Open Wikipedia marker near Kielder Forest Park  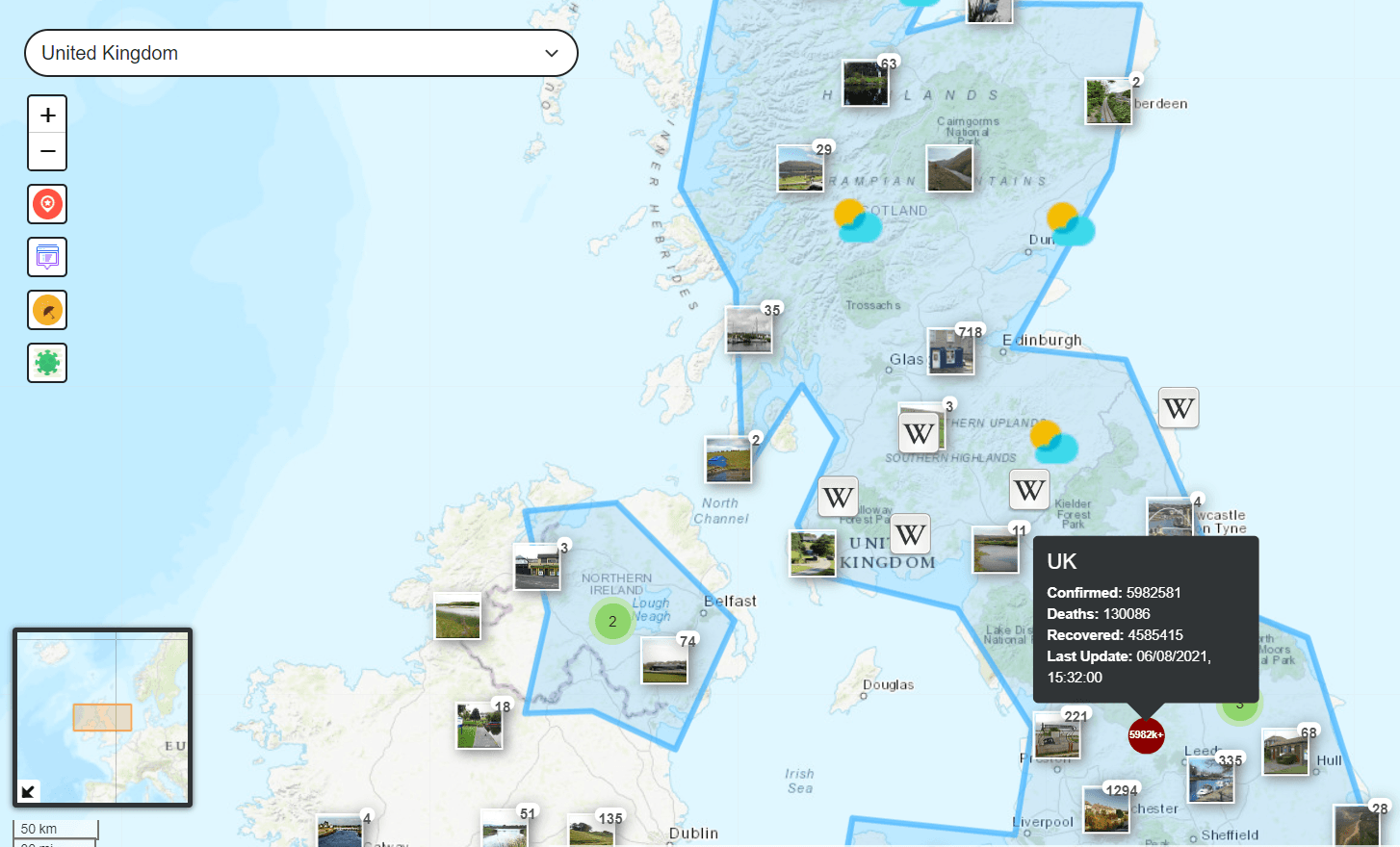[1029, 490]
